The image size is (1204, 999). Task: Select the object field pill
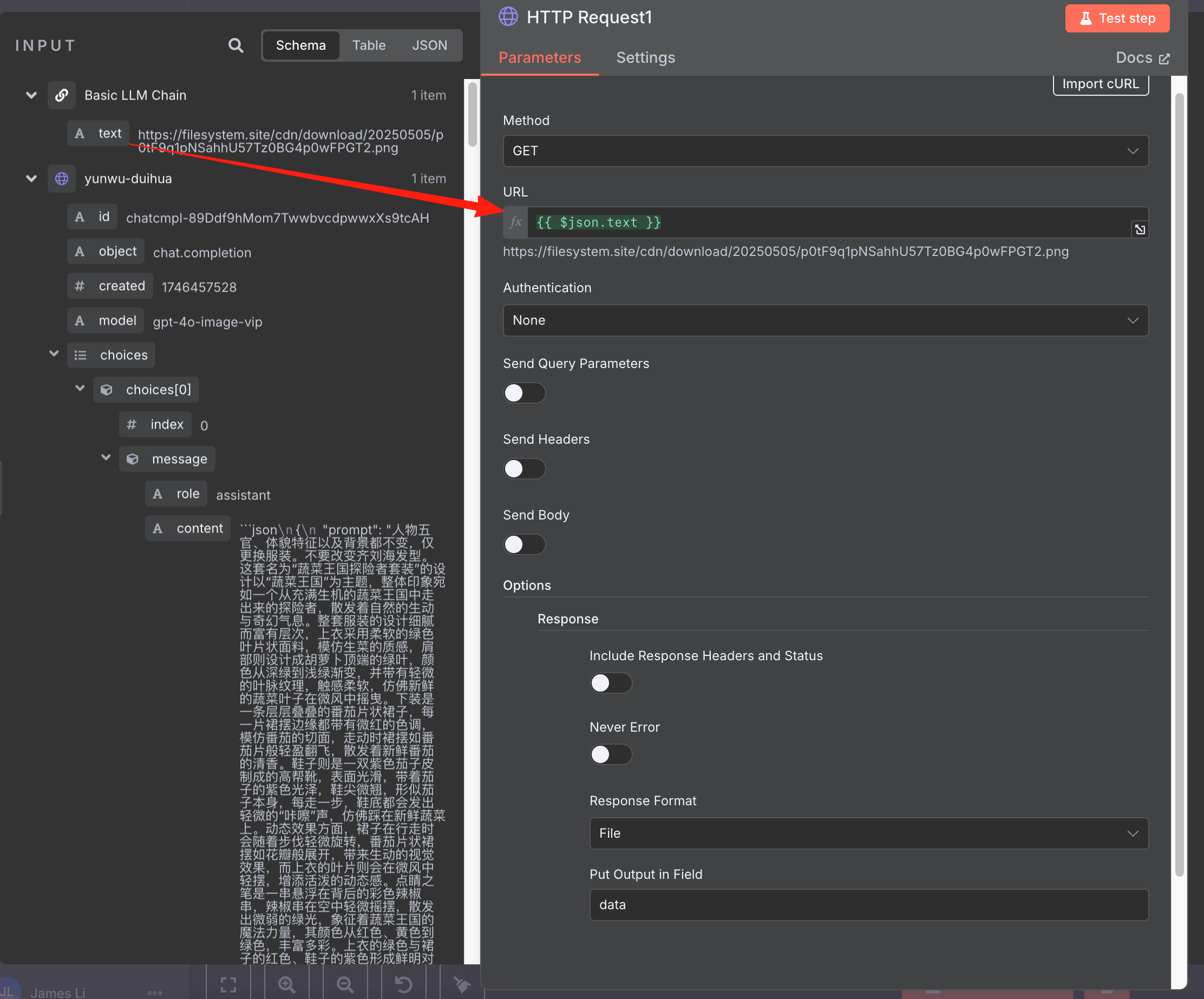click(106, 252)
